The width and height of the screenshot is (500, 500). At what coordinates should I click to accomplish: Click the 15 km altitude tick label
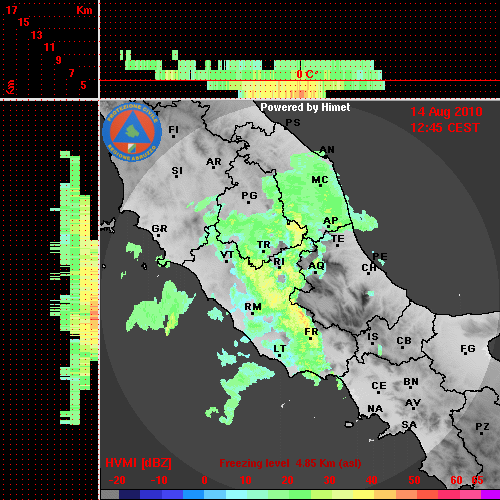(24, 22)
